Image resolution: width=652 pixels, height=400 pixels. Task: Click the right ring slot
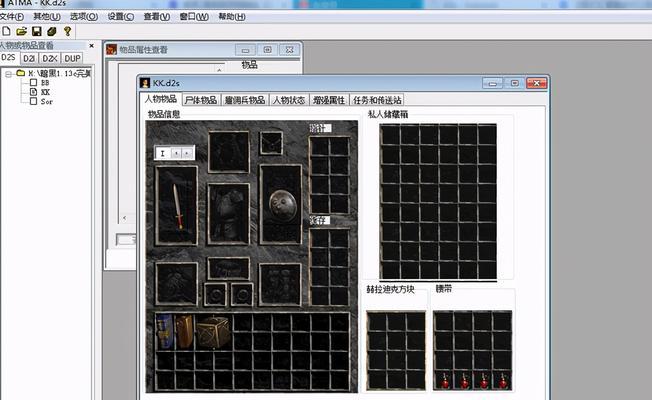(242, 294)
